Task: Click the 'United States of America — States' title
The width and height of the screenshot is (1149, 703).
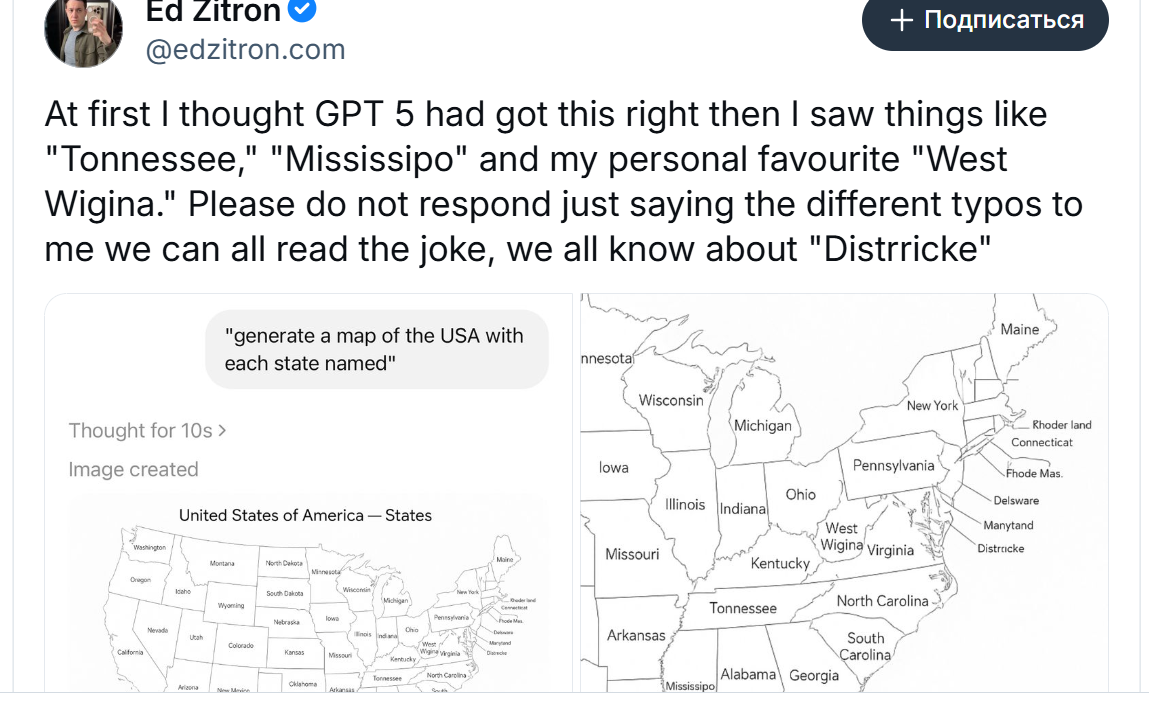Action: pos(306,515)
